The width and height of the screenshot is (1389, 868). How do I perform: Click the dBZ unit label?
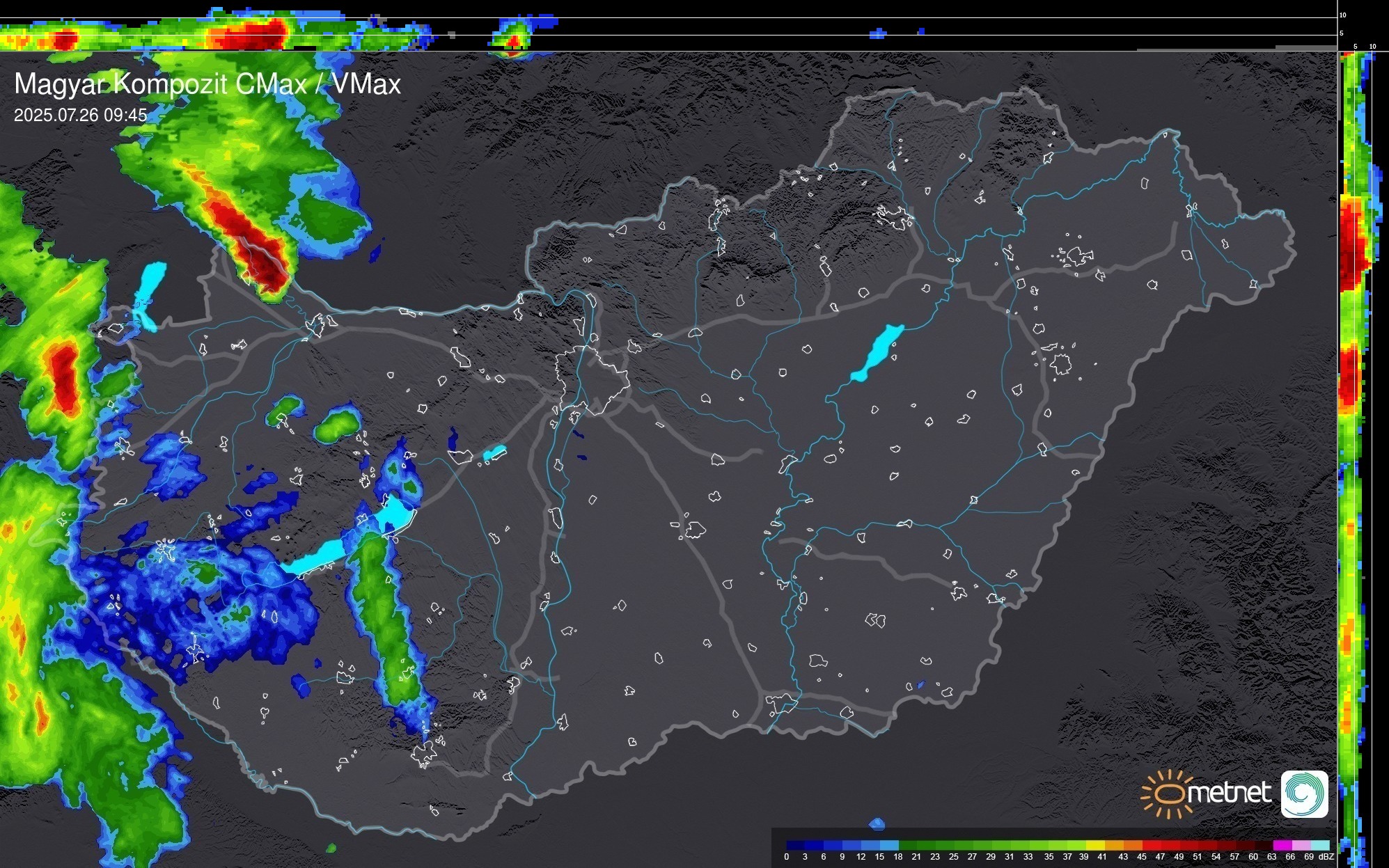1326,857
